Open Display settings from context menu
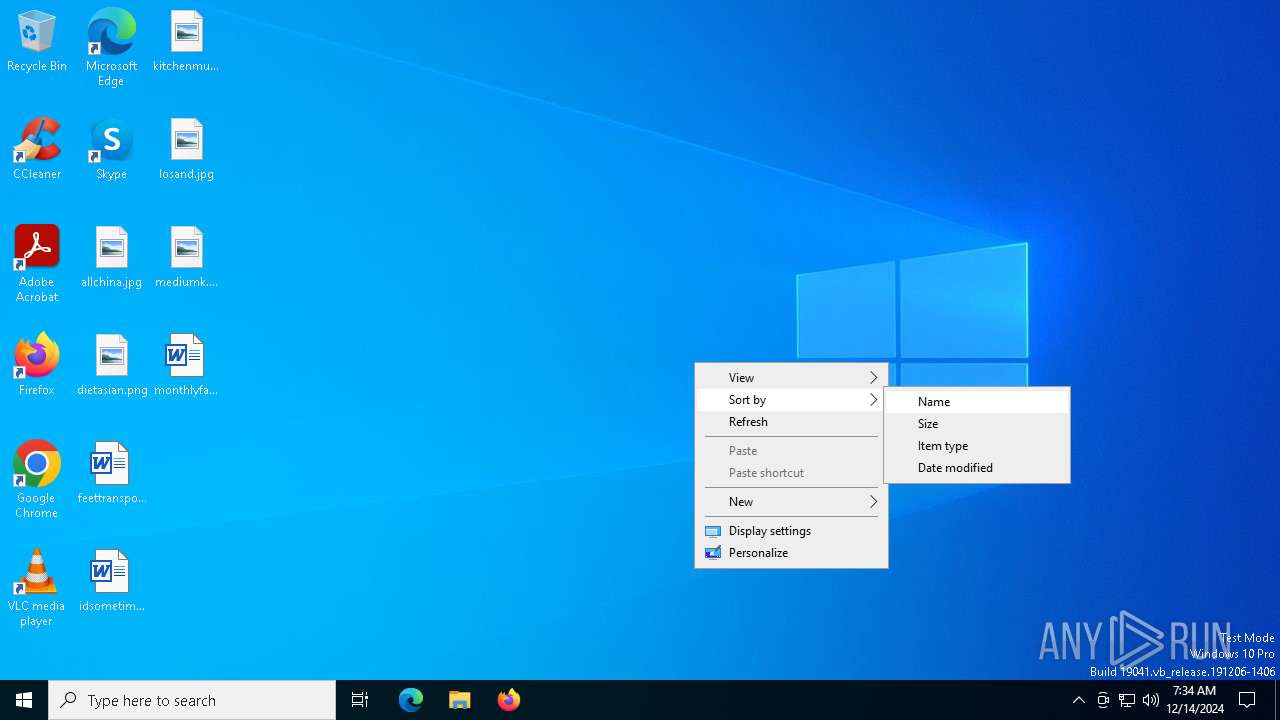The height and width of the screenshot is (720, 1280). (x=791, y=530)
